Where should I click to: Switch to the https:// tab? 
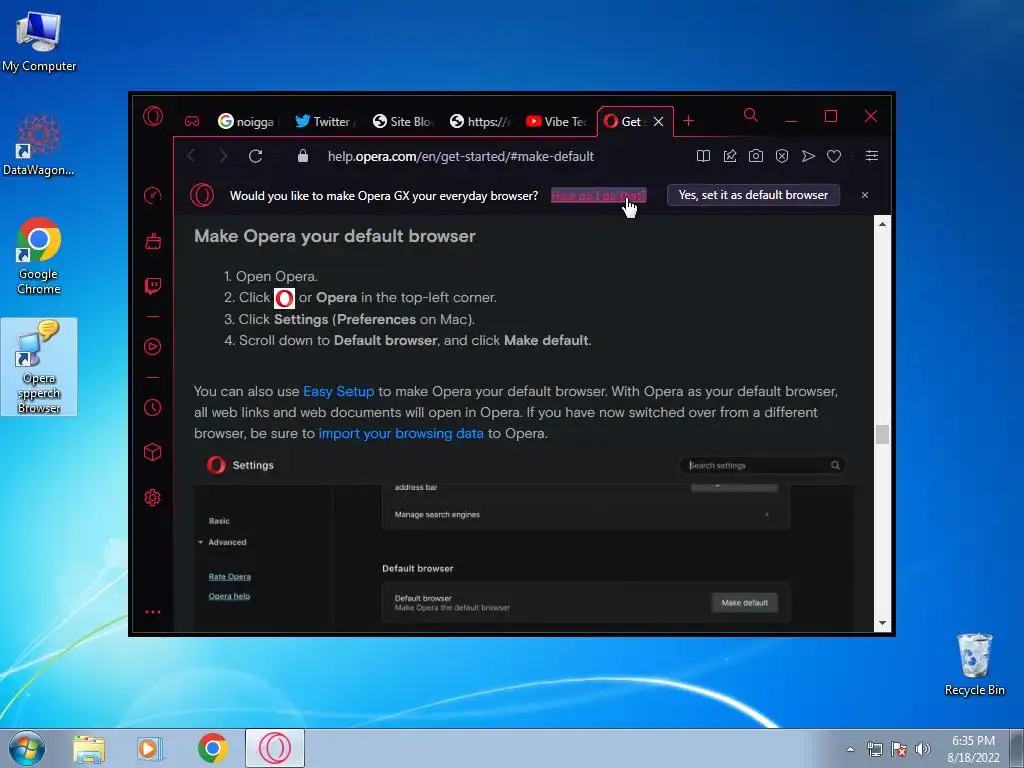click(x=479, y=121)
